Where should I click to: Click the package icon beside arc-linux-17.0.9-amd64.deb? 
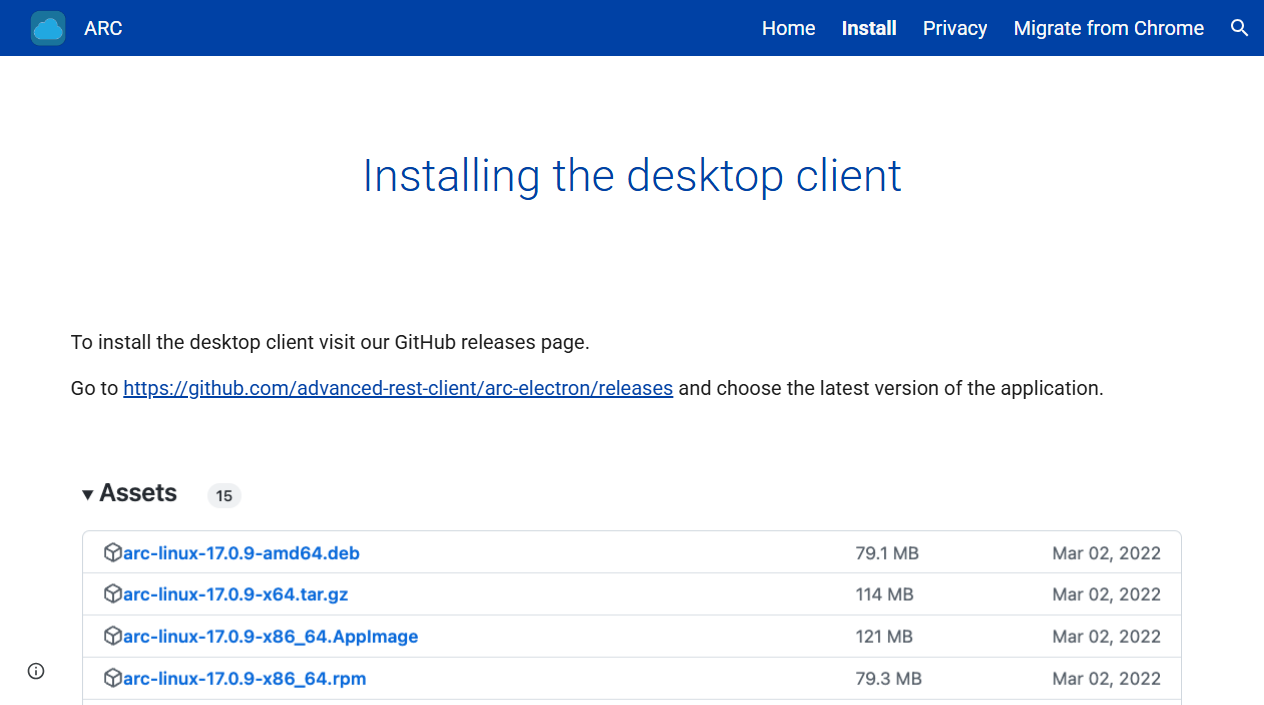click(x=111, y=552)
